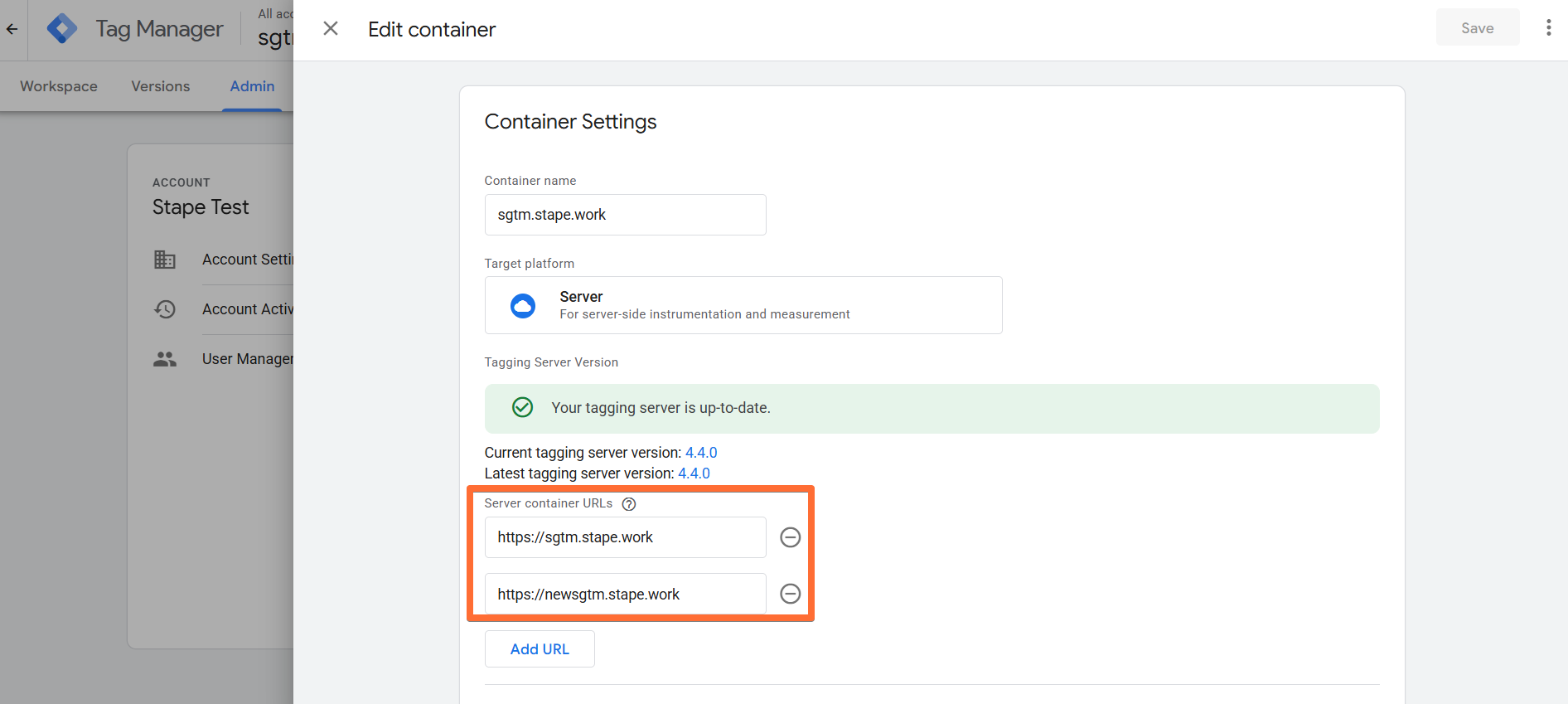Open Account Activity in the Admin panel
1568x704 pixels.
(x=248, y=309)
